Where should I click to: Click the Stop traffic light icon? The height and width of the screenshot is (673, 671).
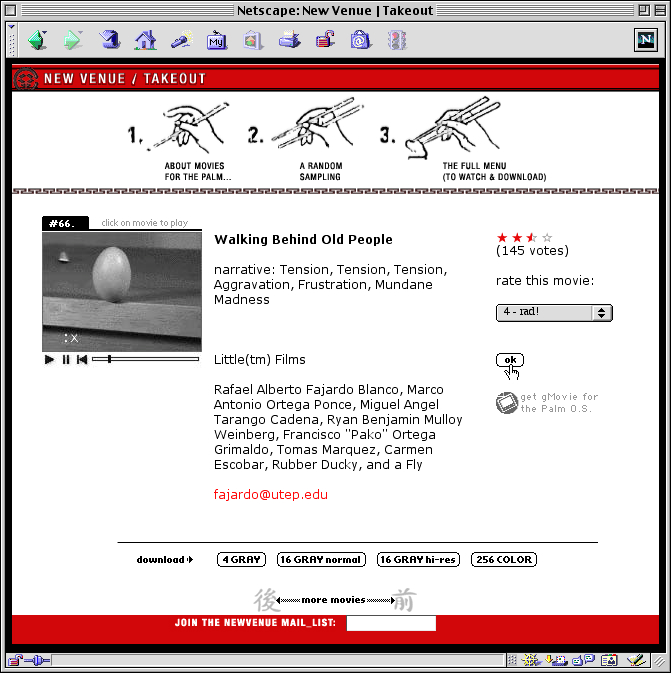point(397,40)
